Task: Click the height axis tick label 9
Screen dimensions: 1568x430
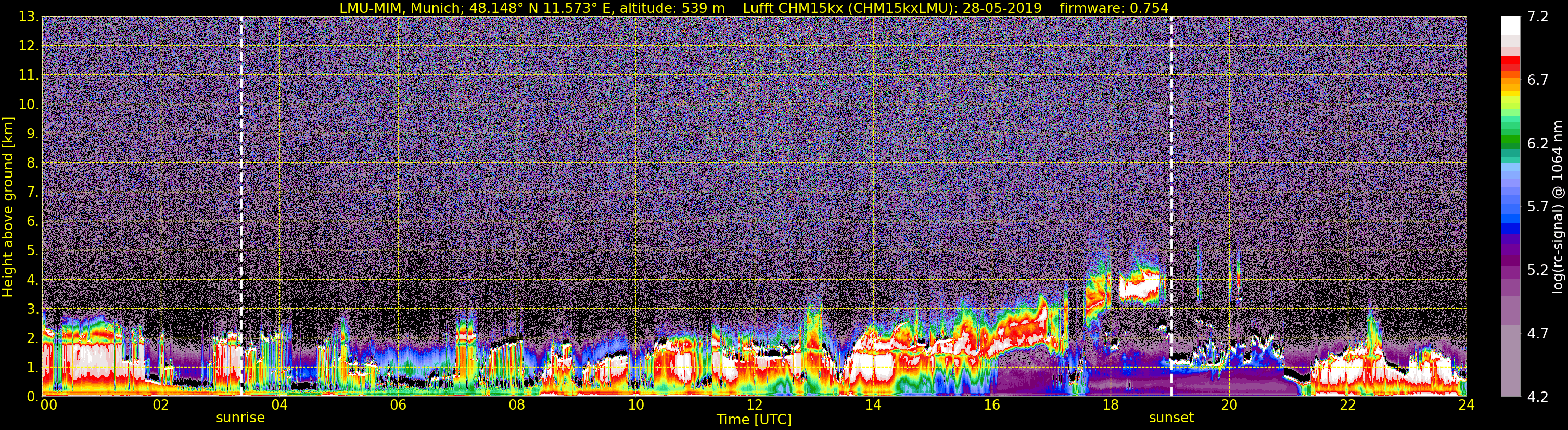Action: click(x=32, y=134)
